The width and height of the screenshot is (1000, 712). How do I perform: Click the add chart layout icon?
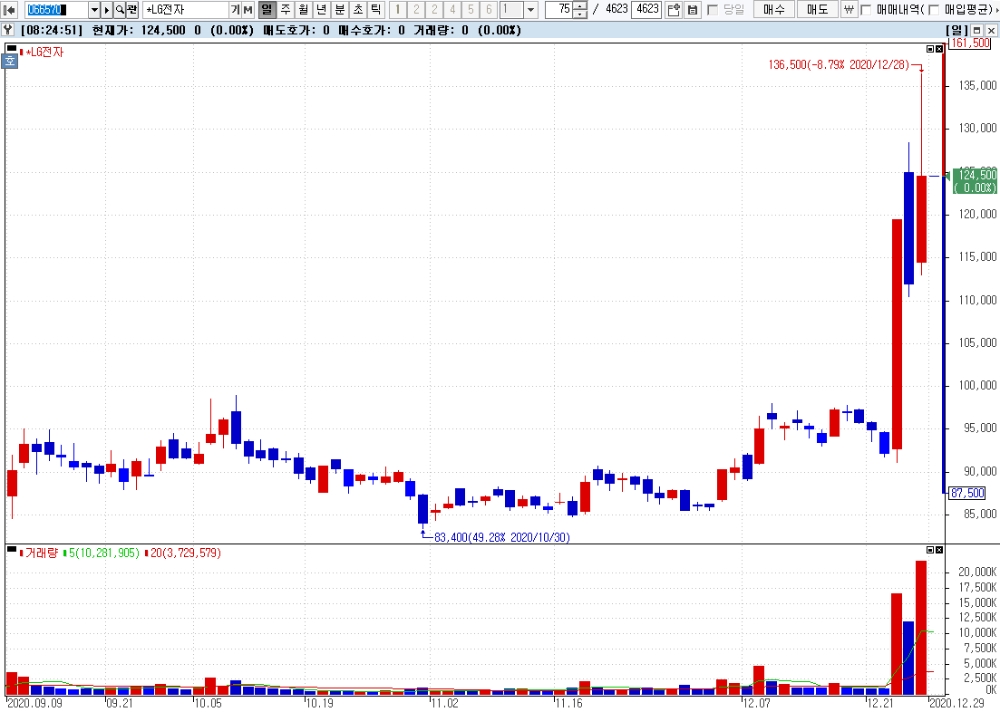tap(673, 10)
